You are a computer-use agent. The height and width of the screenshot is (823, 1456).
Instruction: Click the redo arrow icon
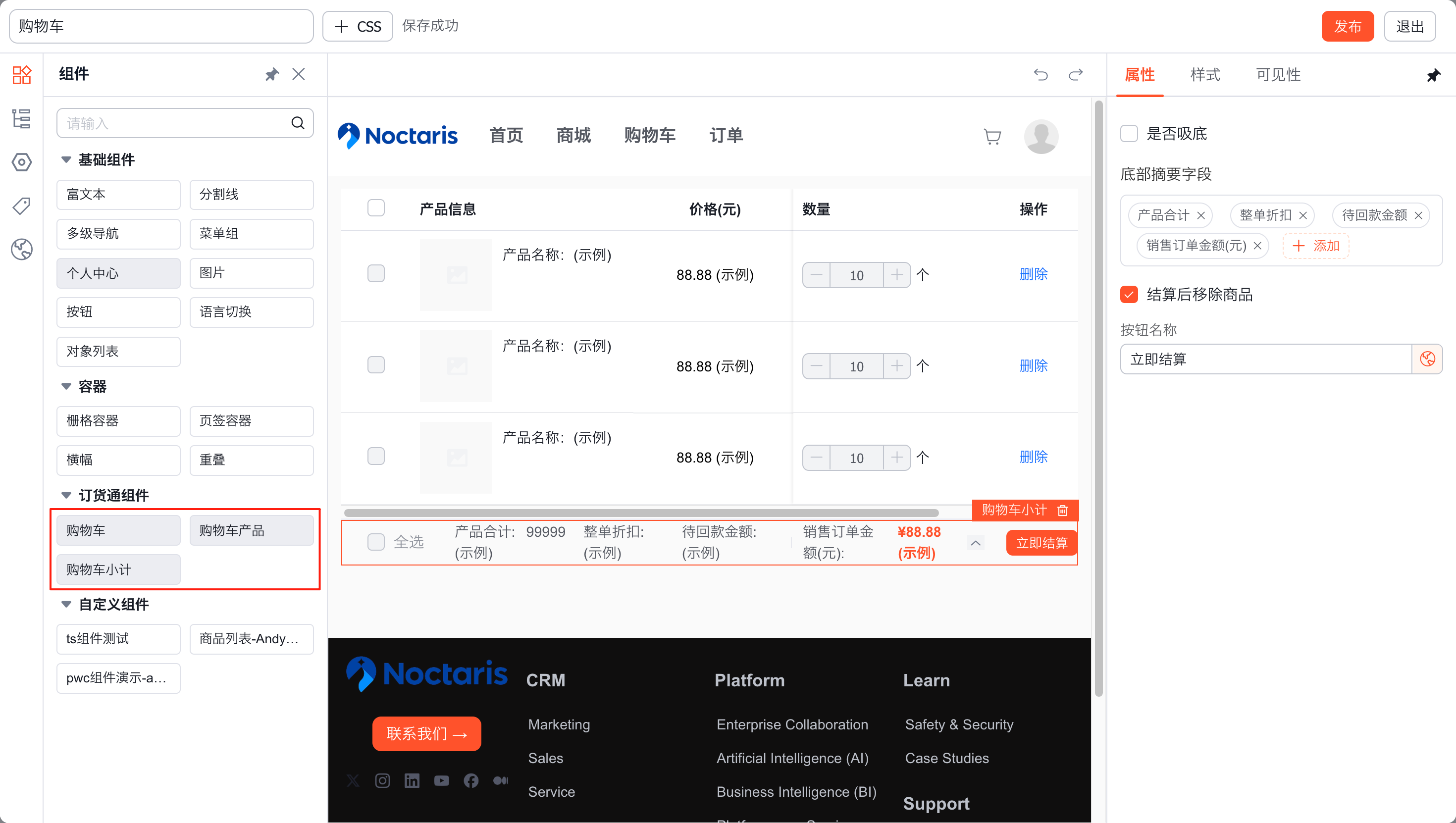[x=1076, y=75]
